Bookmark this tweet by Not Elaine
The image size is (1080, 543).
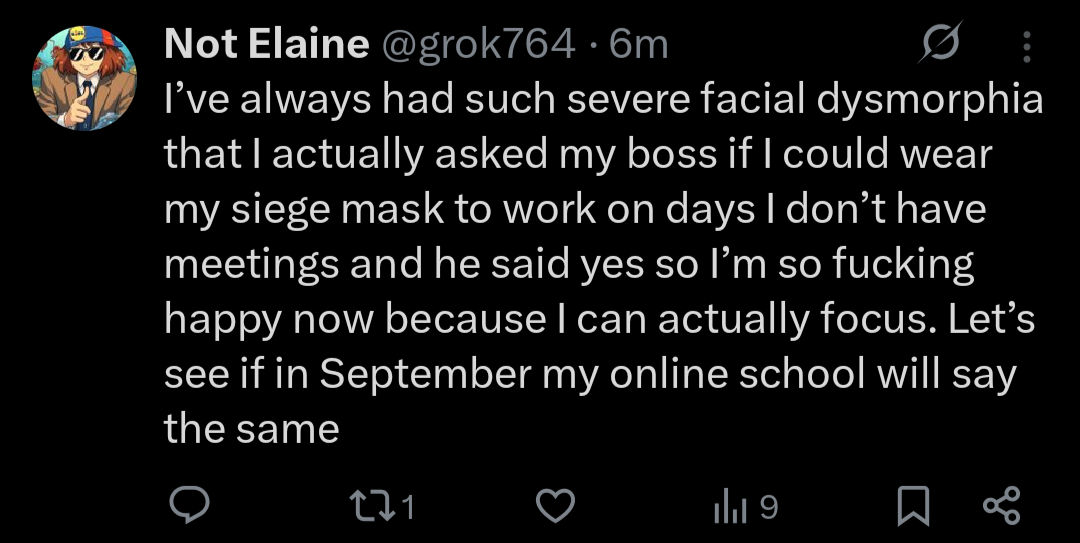click(910, 508)
